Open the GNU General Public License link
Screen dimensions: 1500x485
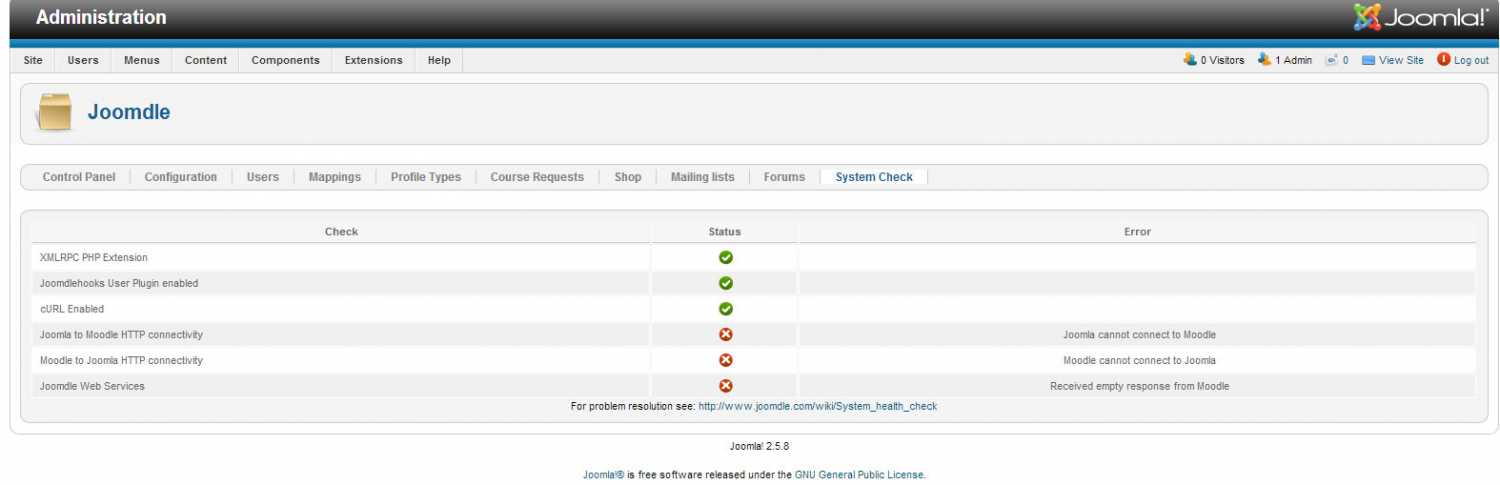click(859, 475)
